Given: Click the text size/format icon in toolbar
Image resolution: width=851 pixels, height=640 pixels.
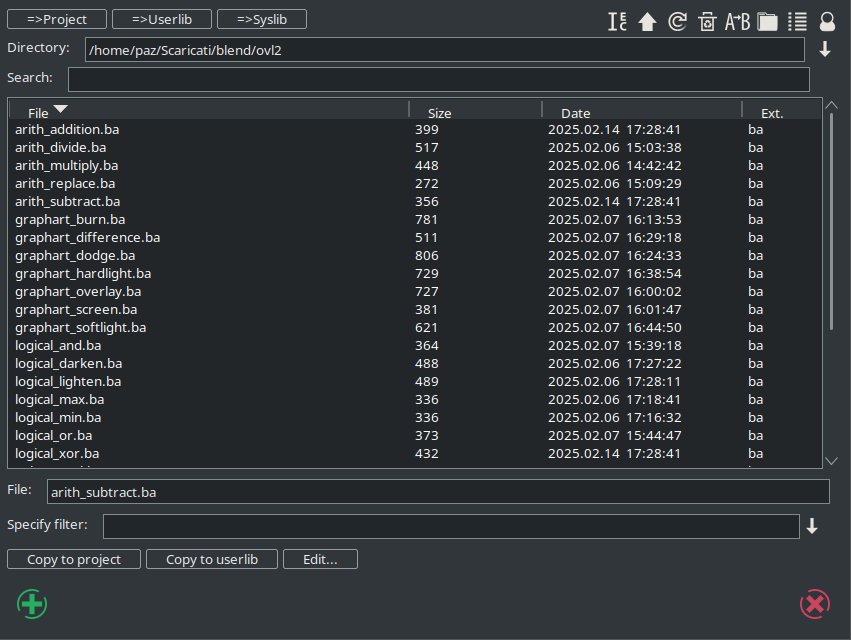Looking at the screenshot, I should tap(617, 21).
